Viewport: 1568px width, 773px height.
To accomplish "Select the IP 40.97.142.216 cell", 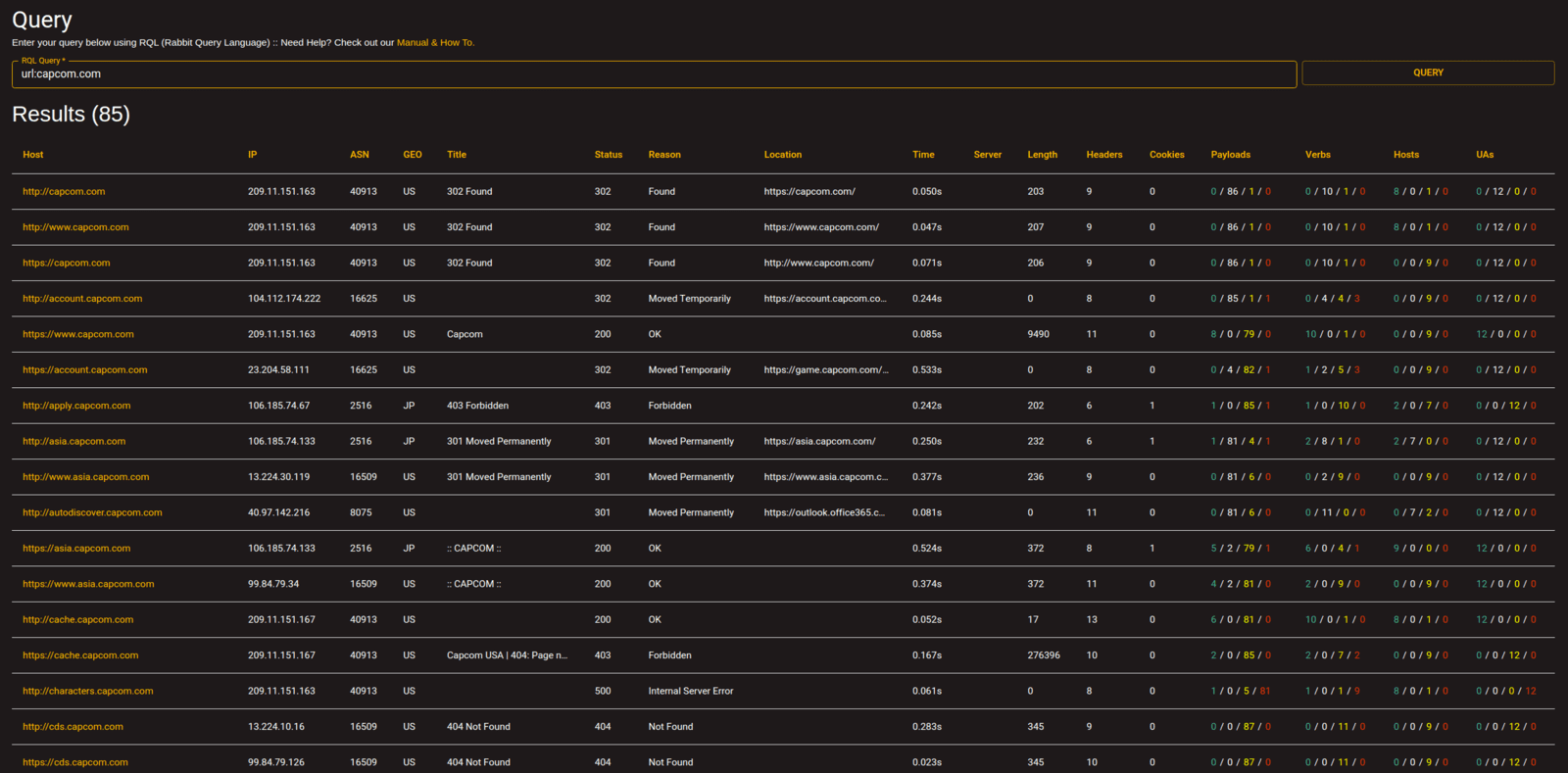I will tap(278, 512).
